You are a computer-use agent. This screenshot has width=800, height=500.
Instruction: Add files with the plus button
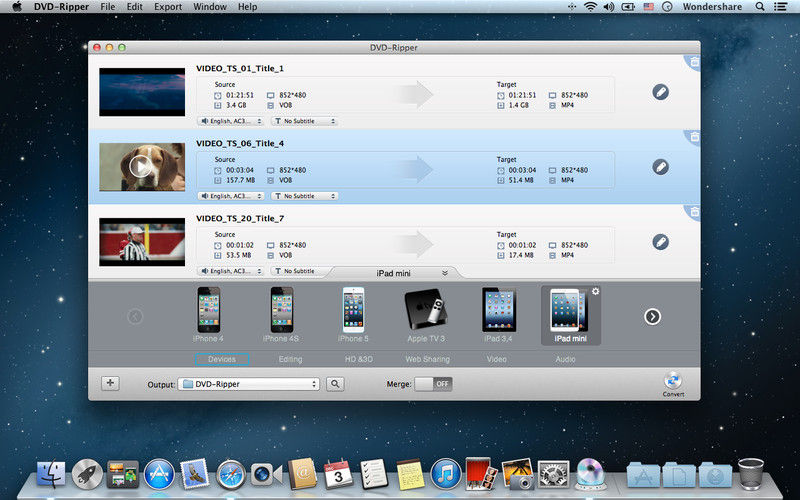click(x=110, y=383)
